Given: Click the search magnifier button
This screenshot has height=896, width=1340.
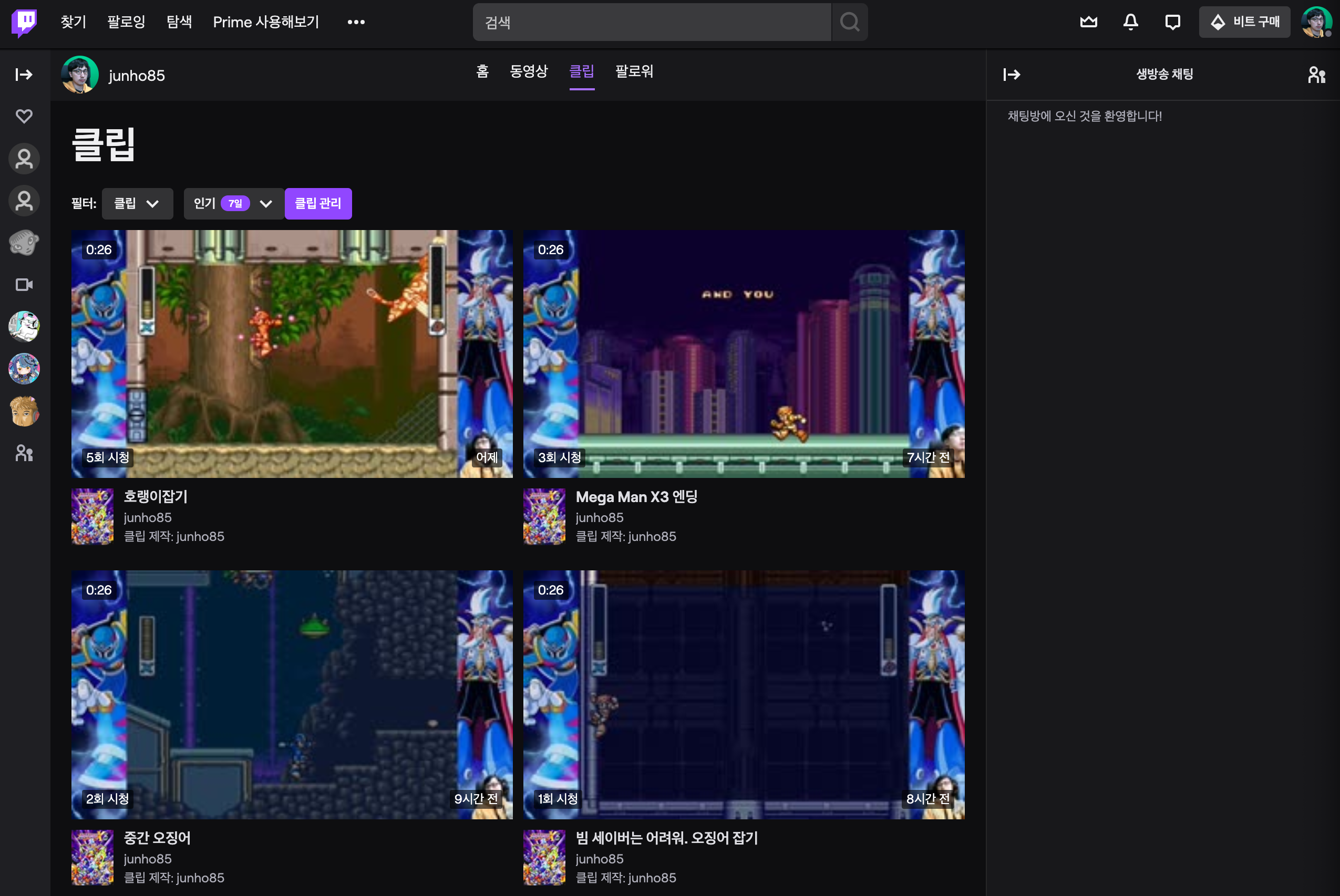Looking at the screenshot, I should (850, 22).
